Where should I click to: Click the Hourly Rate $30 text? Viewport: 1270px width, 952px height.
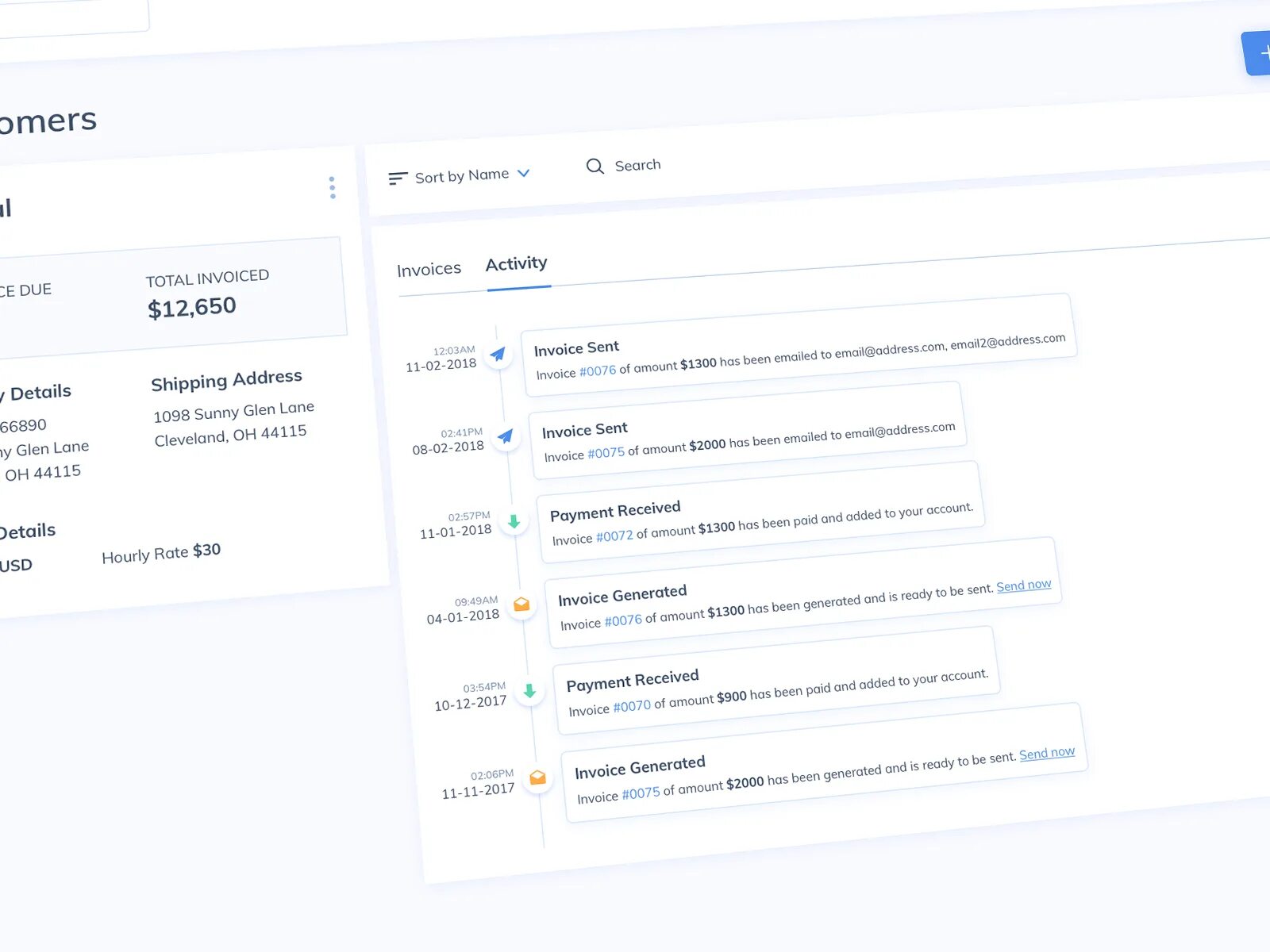[161, 553]
